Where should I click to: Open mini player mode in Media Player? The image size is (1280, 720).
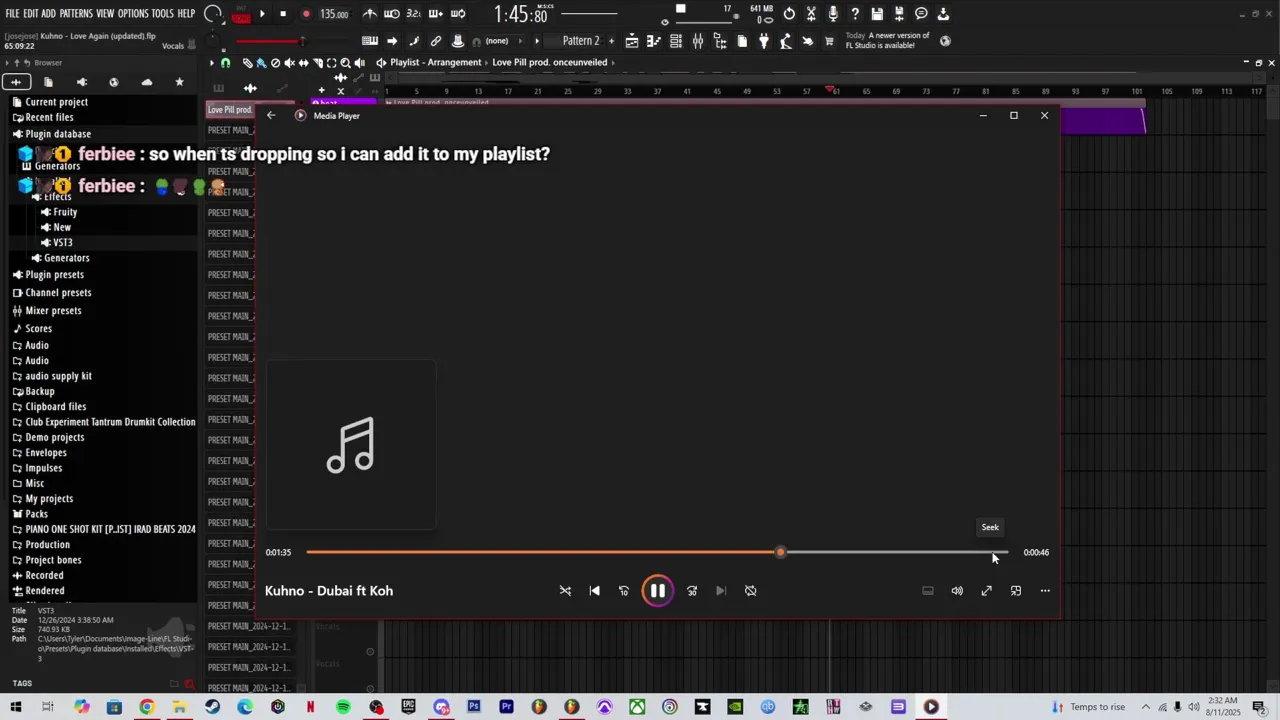pos(1016,591)
